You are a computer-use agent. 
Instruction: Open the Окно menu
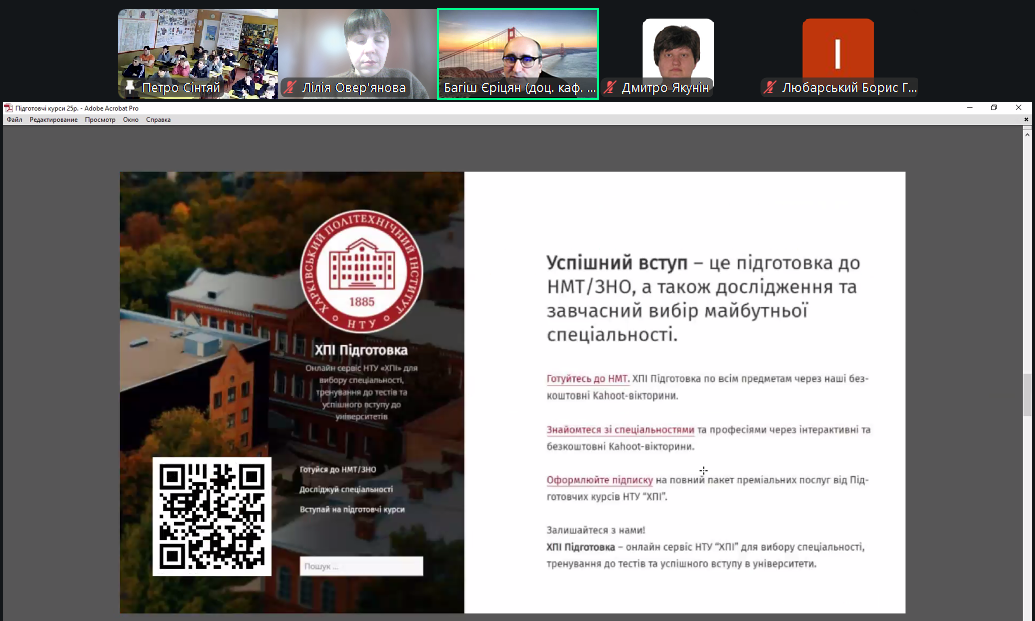click(131, 120)
